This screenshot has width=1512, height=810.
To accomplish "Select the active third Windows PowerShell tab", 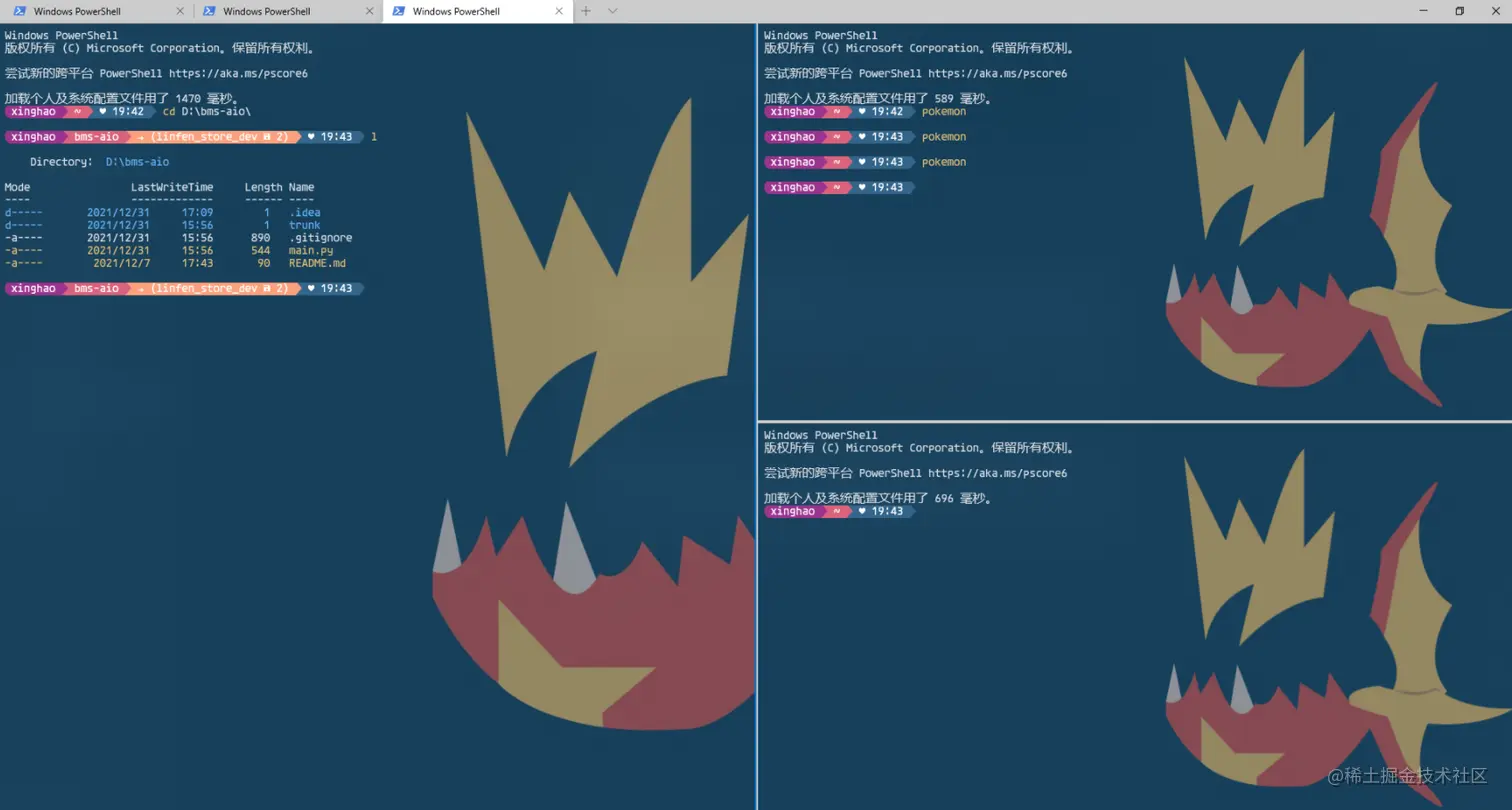I will click(x=476, y=11).
